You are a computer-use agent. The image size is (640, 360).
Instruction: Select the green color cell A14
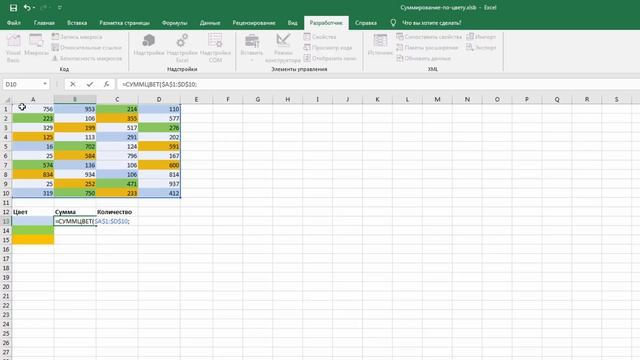tap(33, 231)
